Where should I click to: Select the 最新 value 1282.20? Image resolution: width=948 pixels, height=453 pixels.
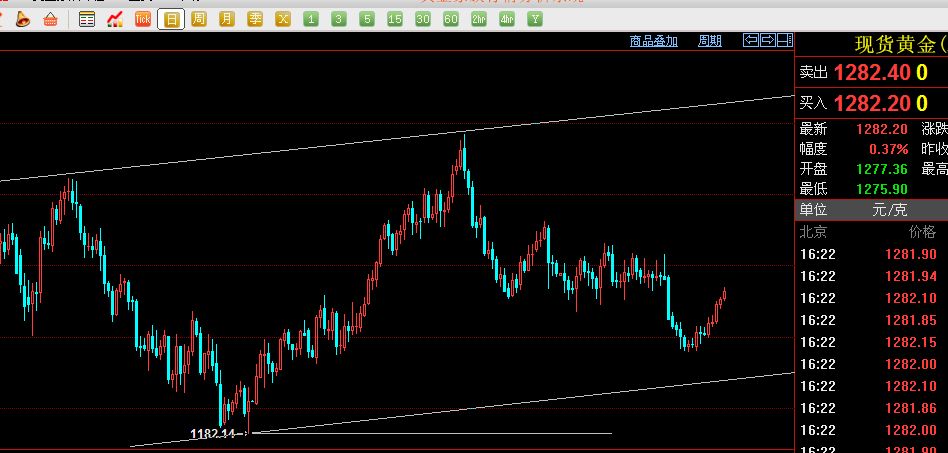pos(881,129)
